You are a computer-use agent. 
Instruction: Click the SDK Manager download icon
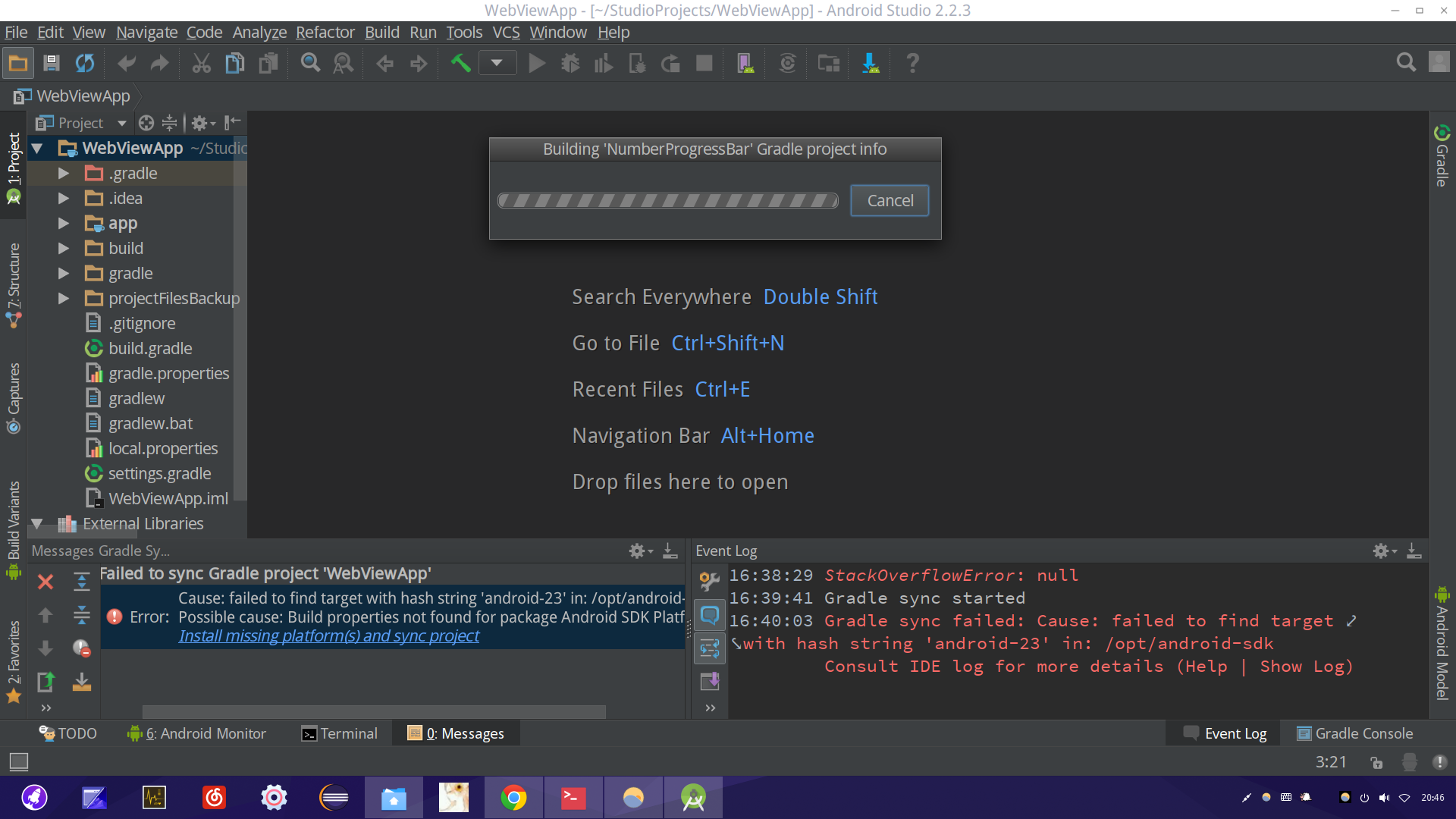click(x=870, y=63)
